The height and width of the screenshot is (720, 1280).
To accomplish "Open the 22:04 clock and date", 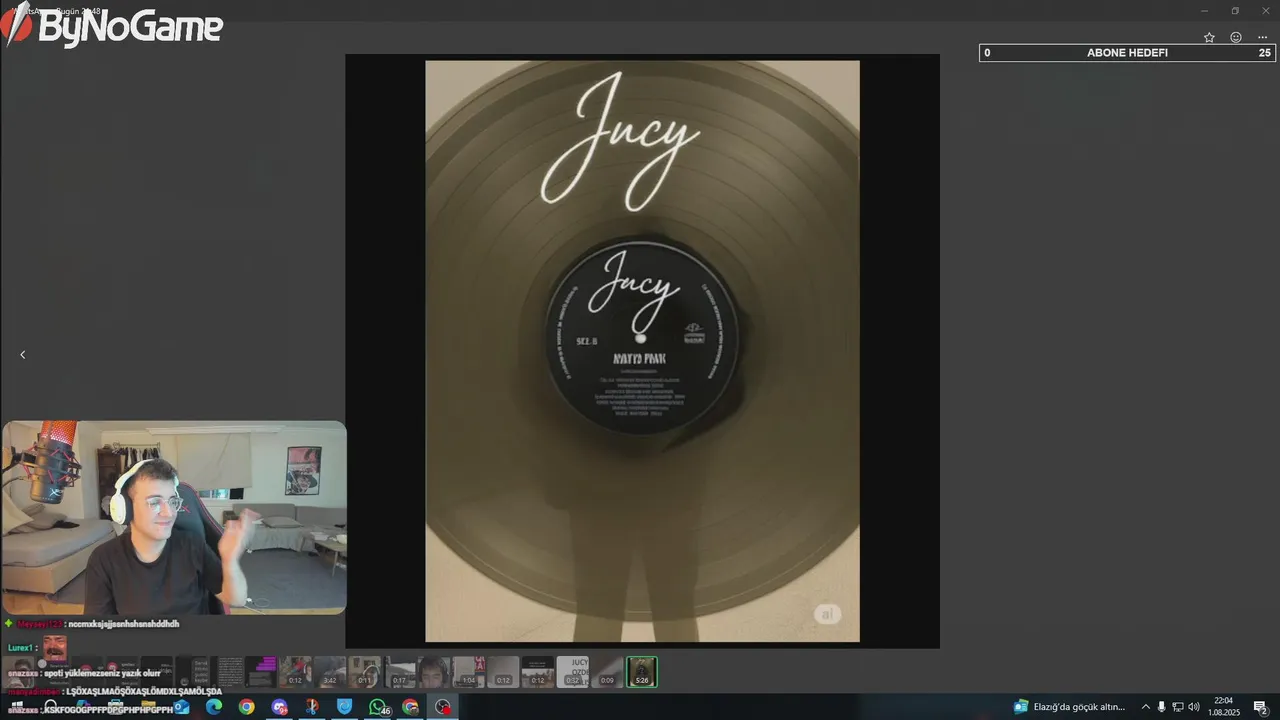I will tap(1223, 707).
